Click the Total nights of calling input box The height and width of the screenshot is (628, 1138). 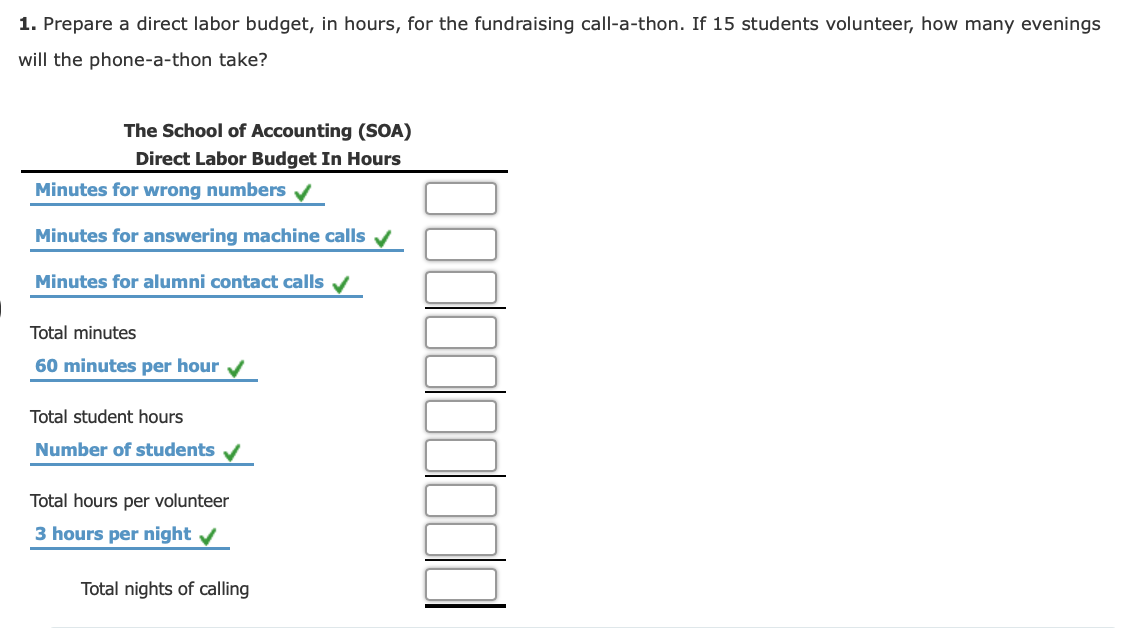[x=461, y=583]
